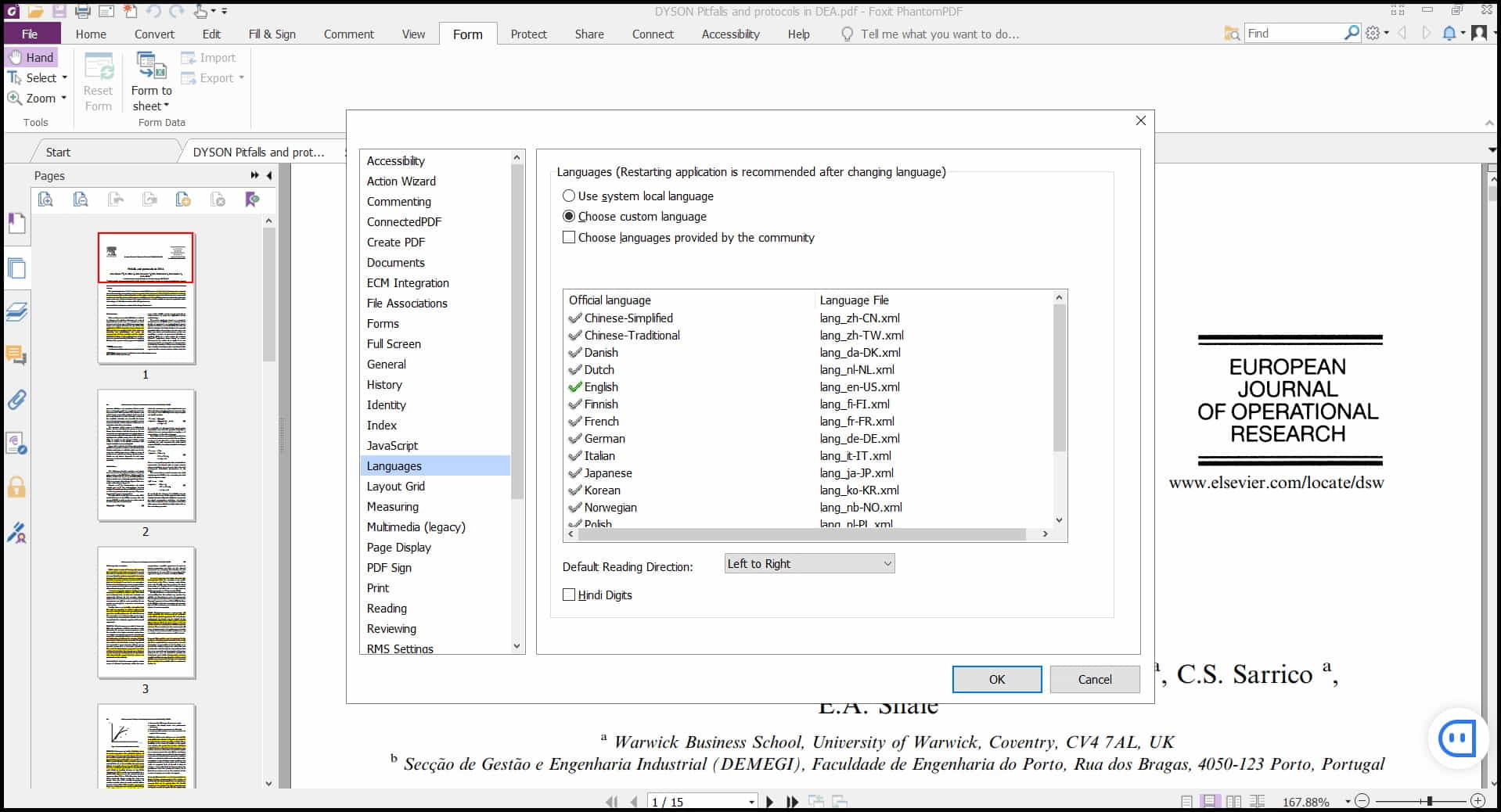Open the Comments panel from sidebar
The height and width of the screenshot is (812, 1501).
click(x=16, y=356)
